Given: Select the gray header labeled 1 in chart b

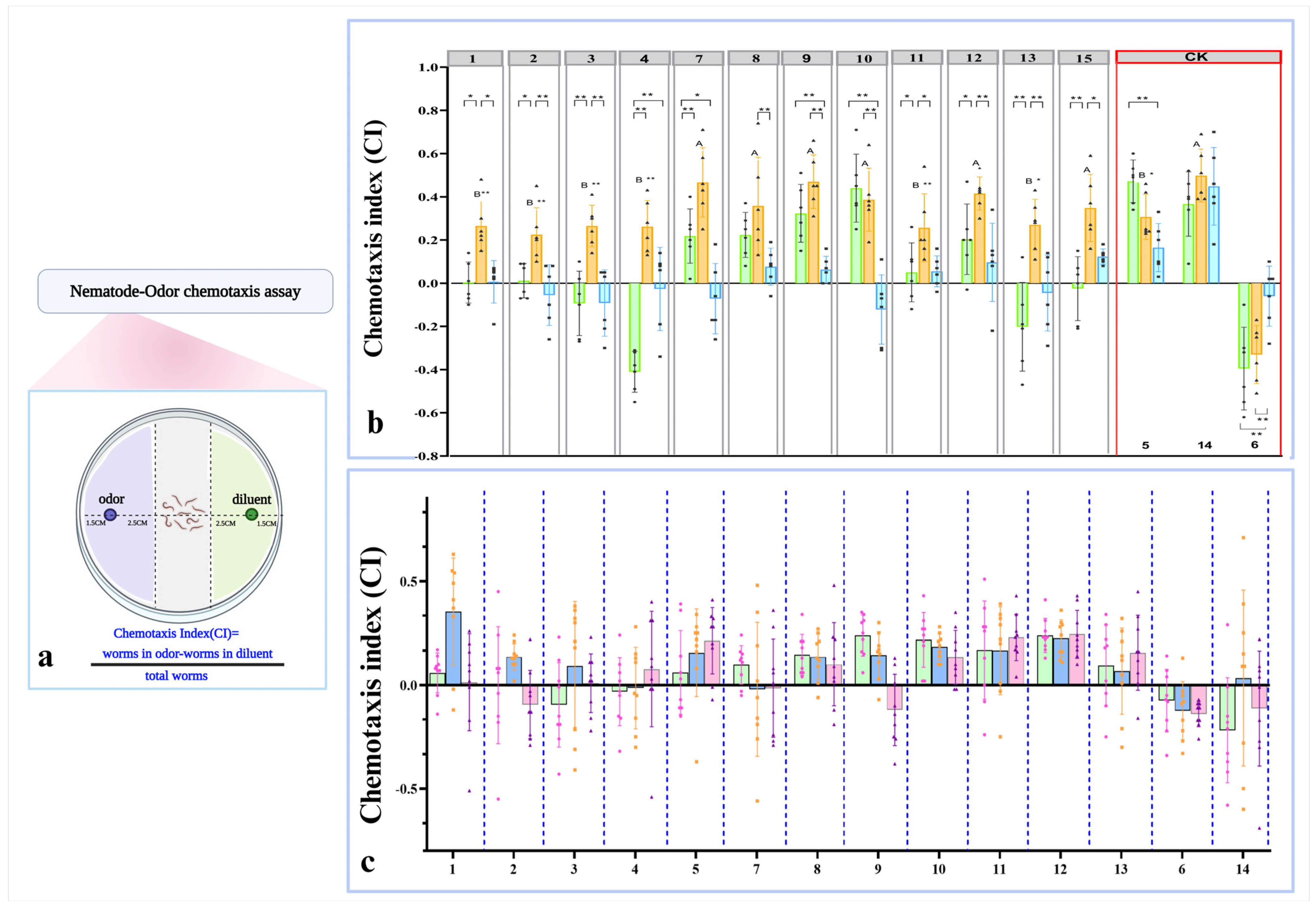Looking at the screenshot, I should pos(475,59).
